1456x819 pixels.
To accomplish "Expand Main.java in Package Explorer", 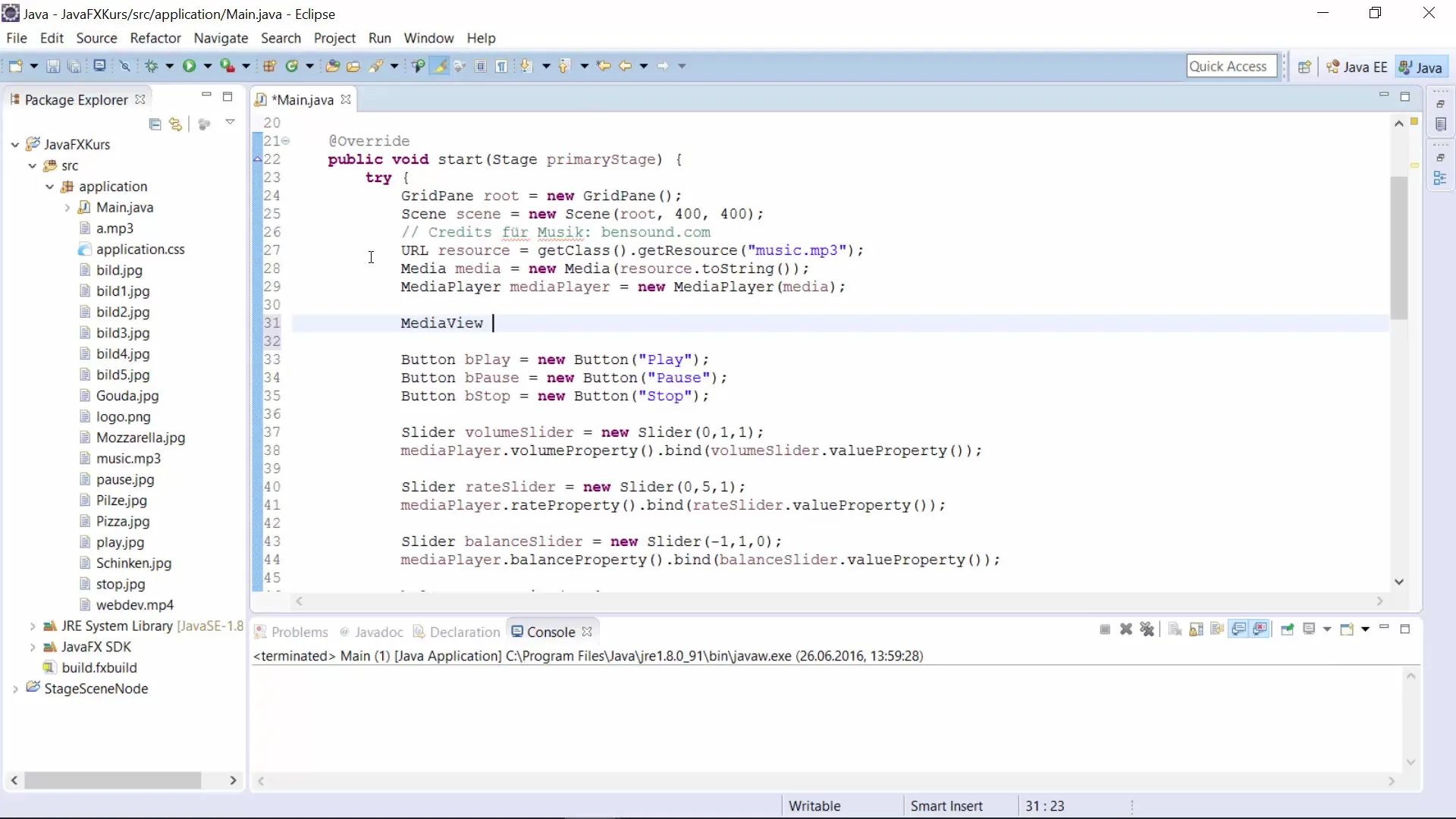I will (x=67, y=207).
